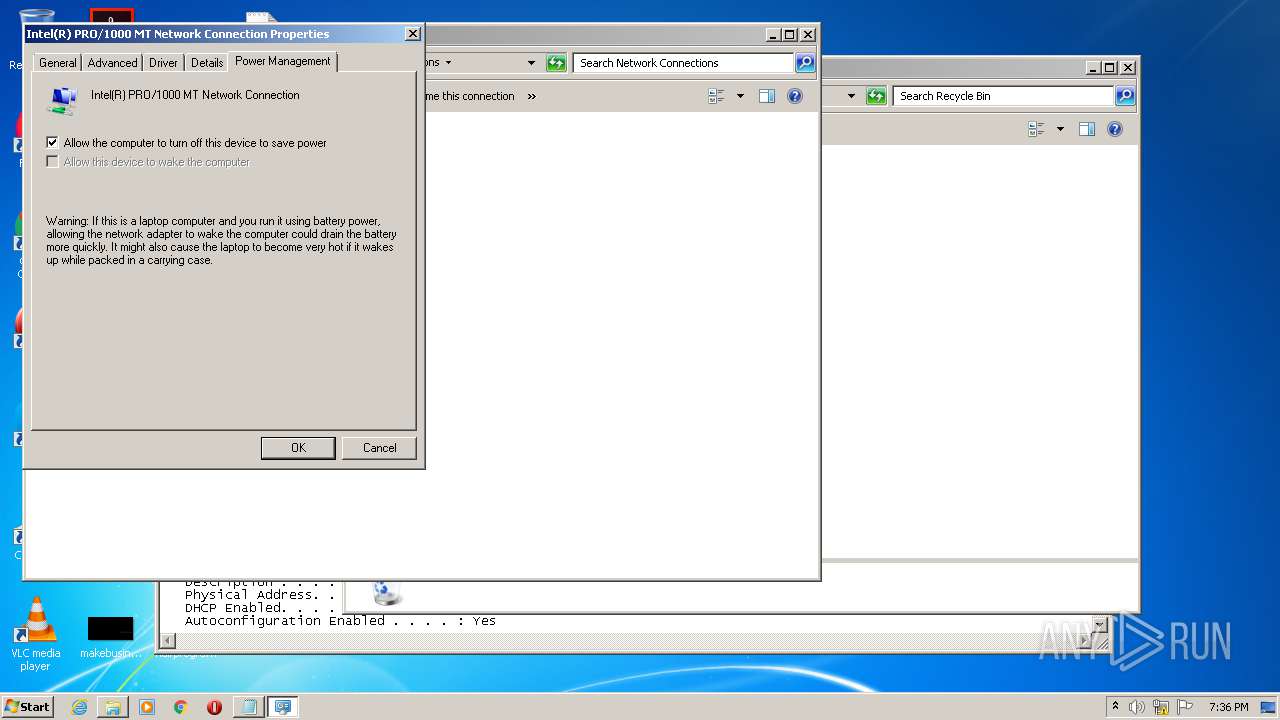Screen dimensions: 1280x720
Task: Click the network adapter icon in dialog
Action: coord(62,100)
